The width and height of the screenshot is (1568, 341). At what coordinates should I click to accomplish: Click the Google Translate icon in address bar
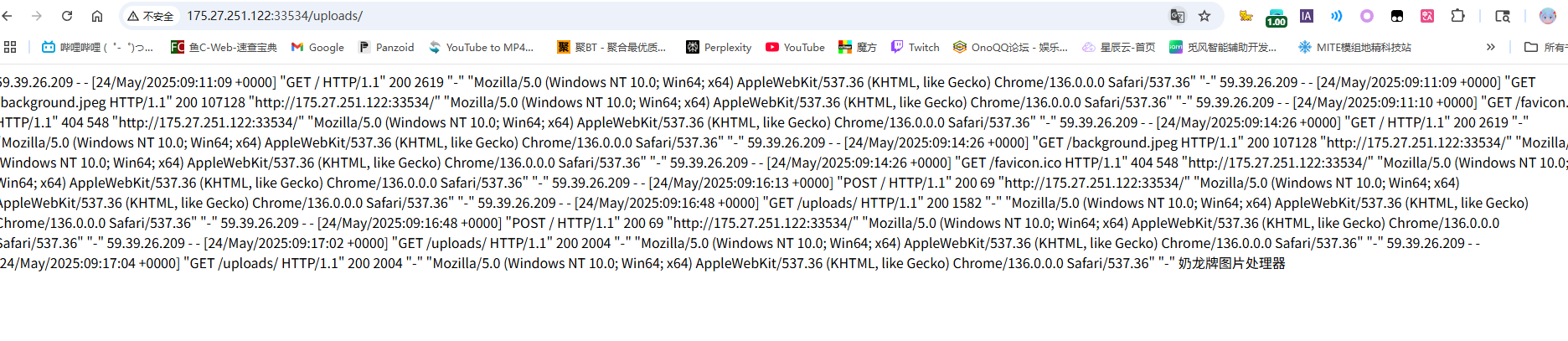(1177, 16)
